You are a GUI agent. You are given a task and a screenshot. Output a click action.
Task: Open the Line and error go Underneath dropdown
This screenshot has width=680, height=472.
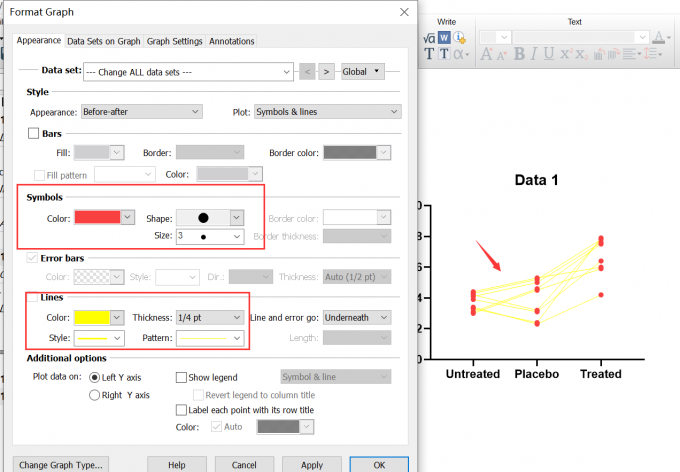point(357,318)
